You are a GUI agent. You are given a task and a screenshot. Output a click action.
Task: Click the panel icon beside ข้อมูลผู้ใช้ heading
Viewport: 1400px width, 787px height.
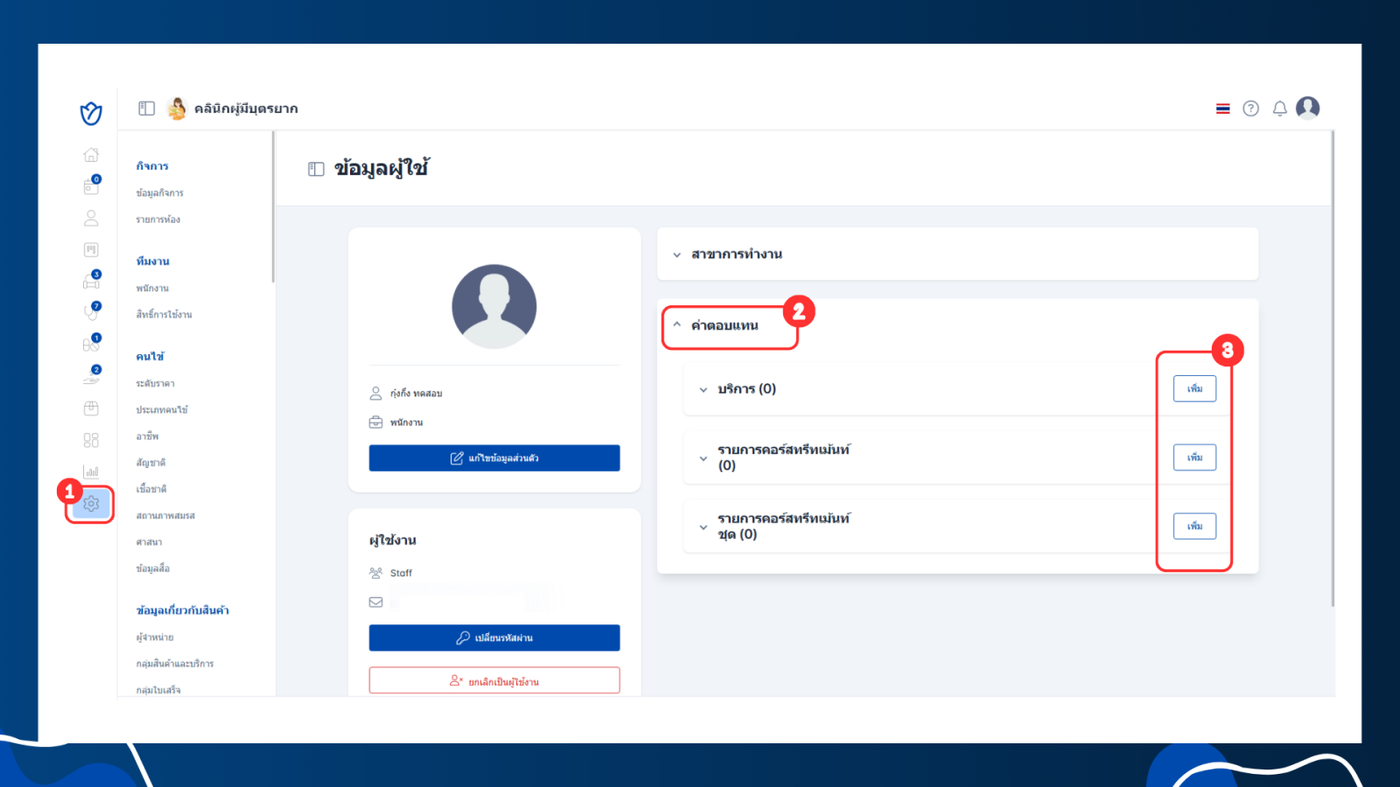pos(316,169)
